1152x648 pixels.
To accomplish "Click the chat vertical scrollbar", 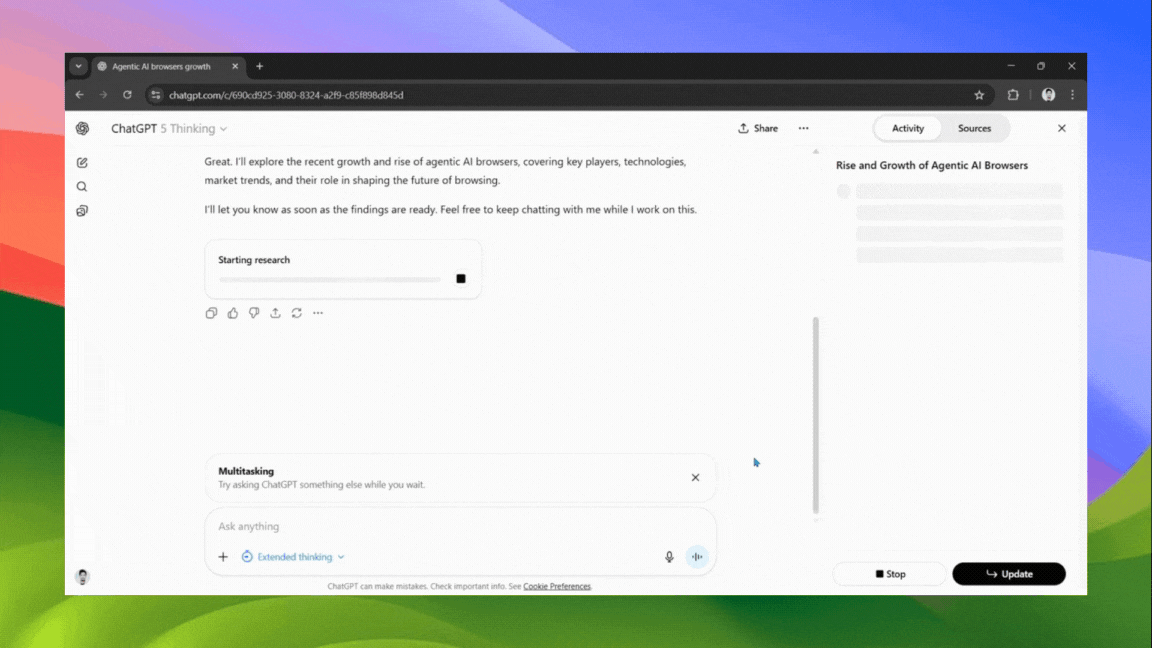I will [x=816, y=415].
